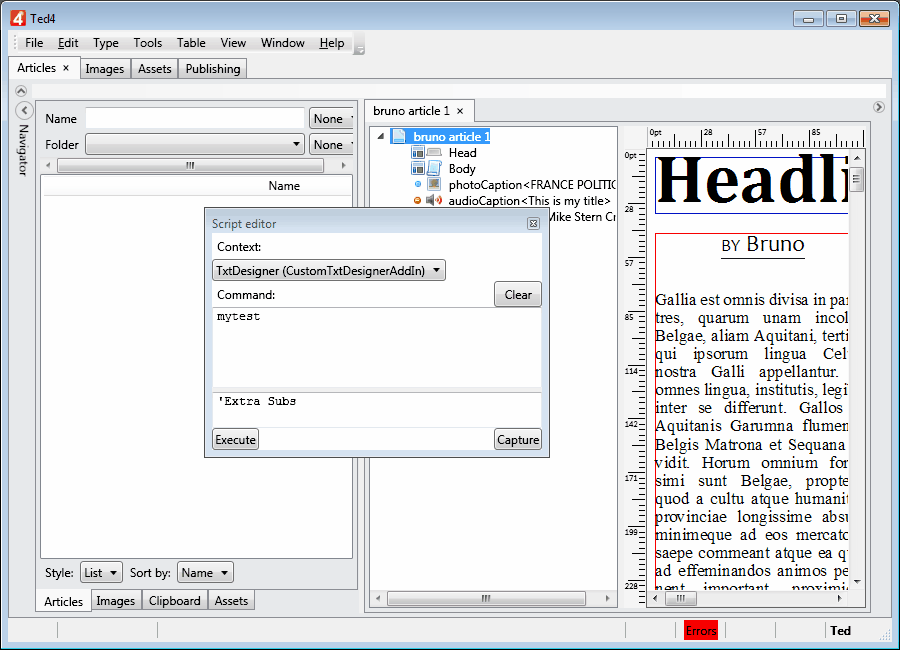The width and height of the screenshot is (900, 650).
Task: Close the bruno article 1 tab
Action: pyautogui.click(x=460, y=111)
